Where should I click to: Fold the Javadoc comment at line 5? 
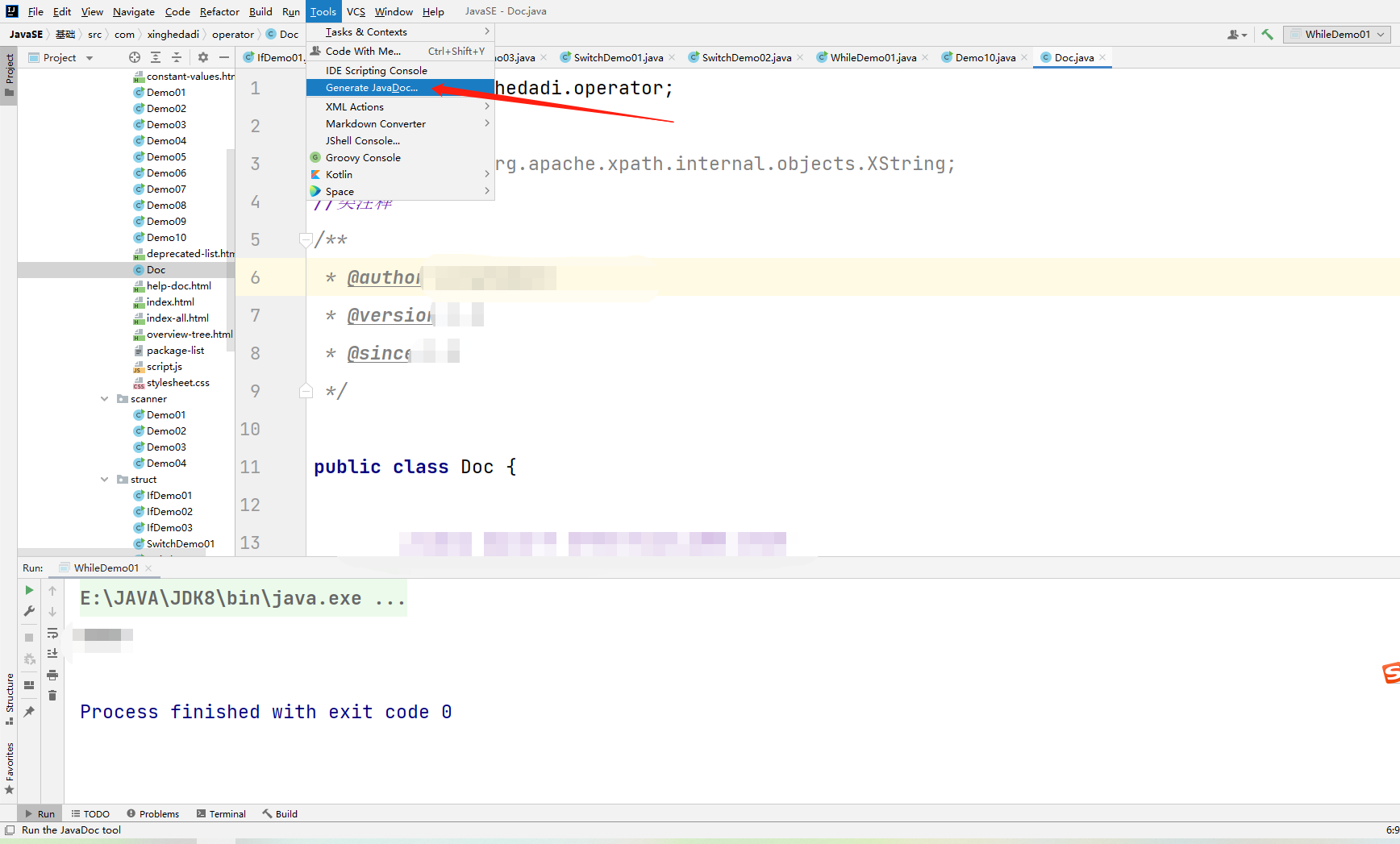tap(306, 239)
